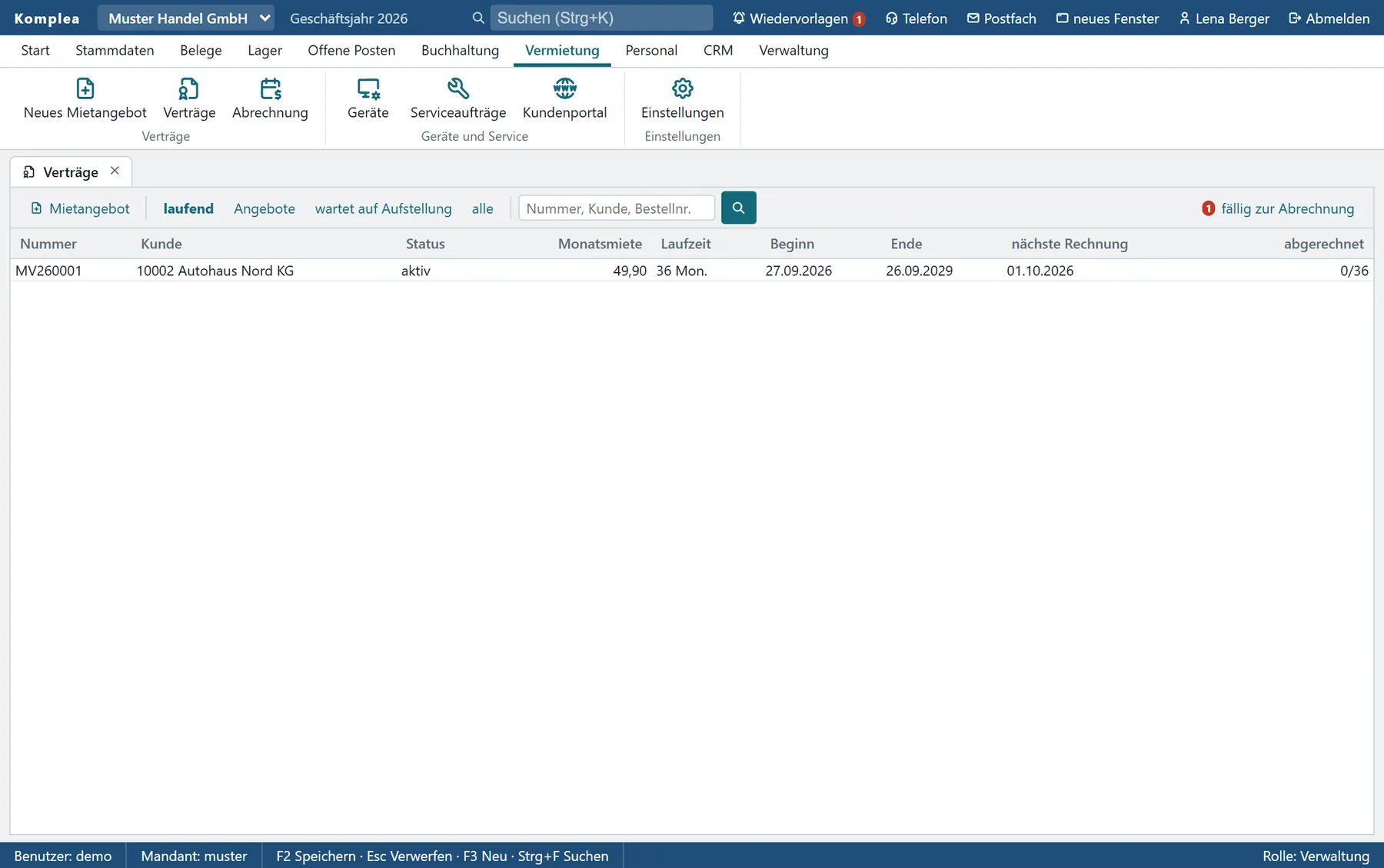1384x868 pixels.
Task: Select contract row MV260001
Action: (691, 271)
